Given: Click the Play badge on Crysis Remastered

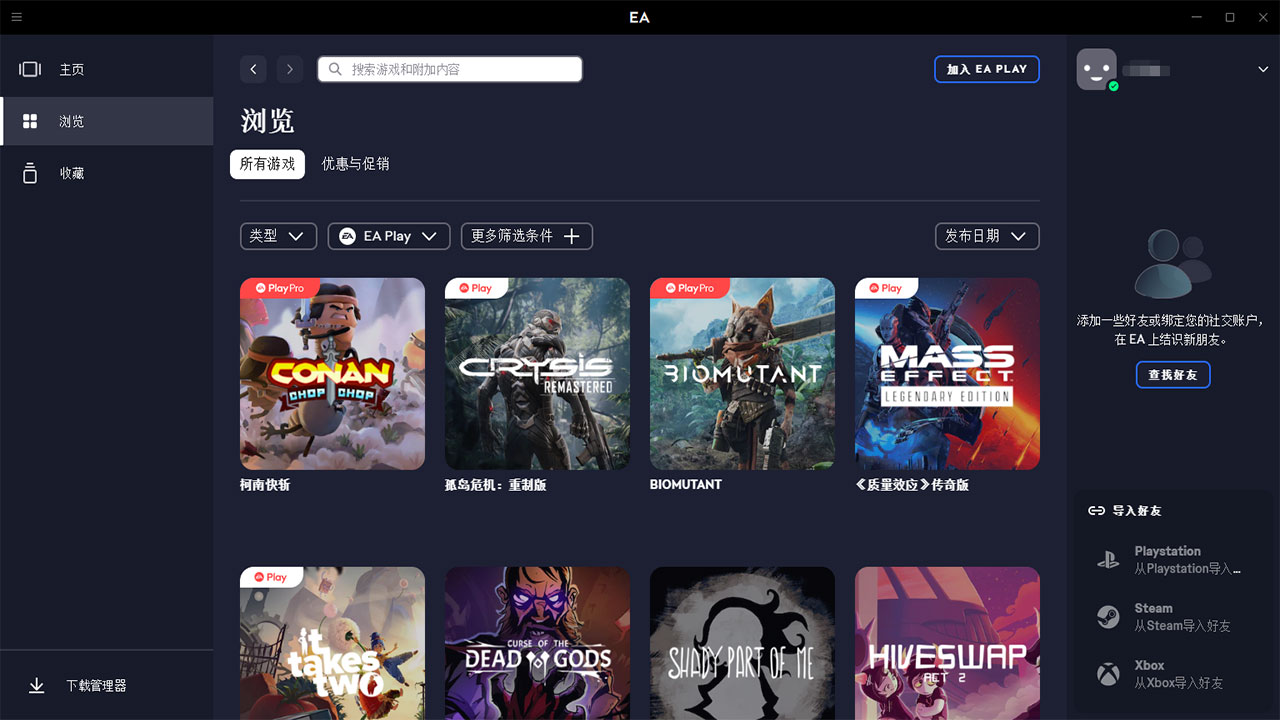Looking at the screenshot, I should click(476, 288).
